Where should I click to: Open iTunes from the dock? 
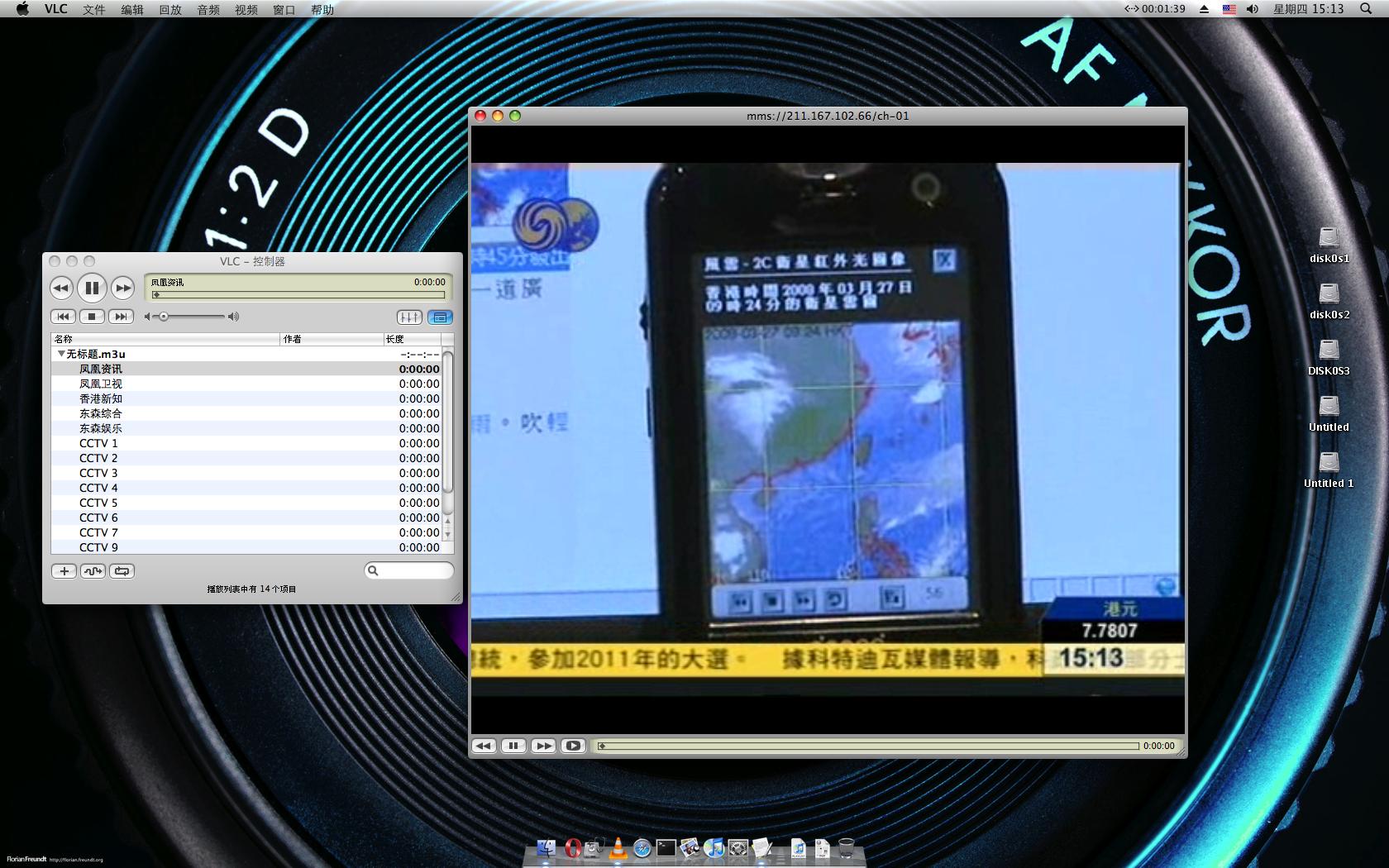coord(714,847)
